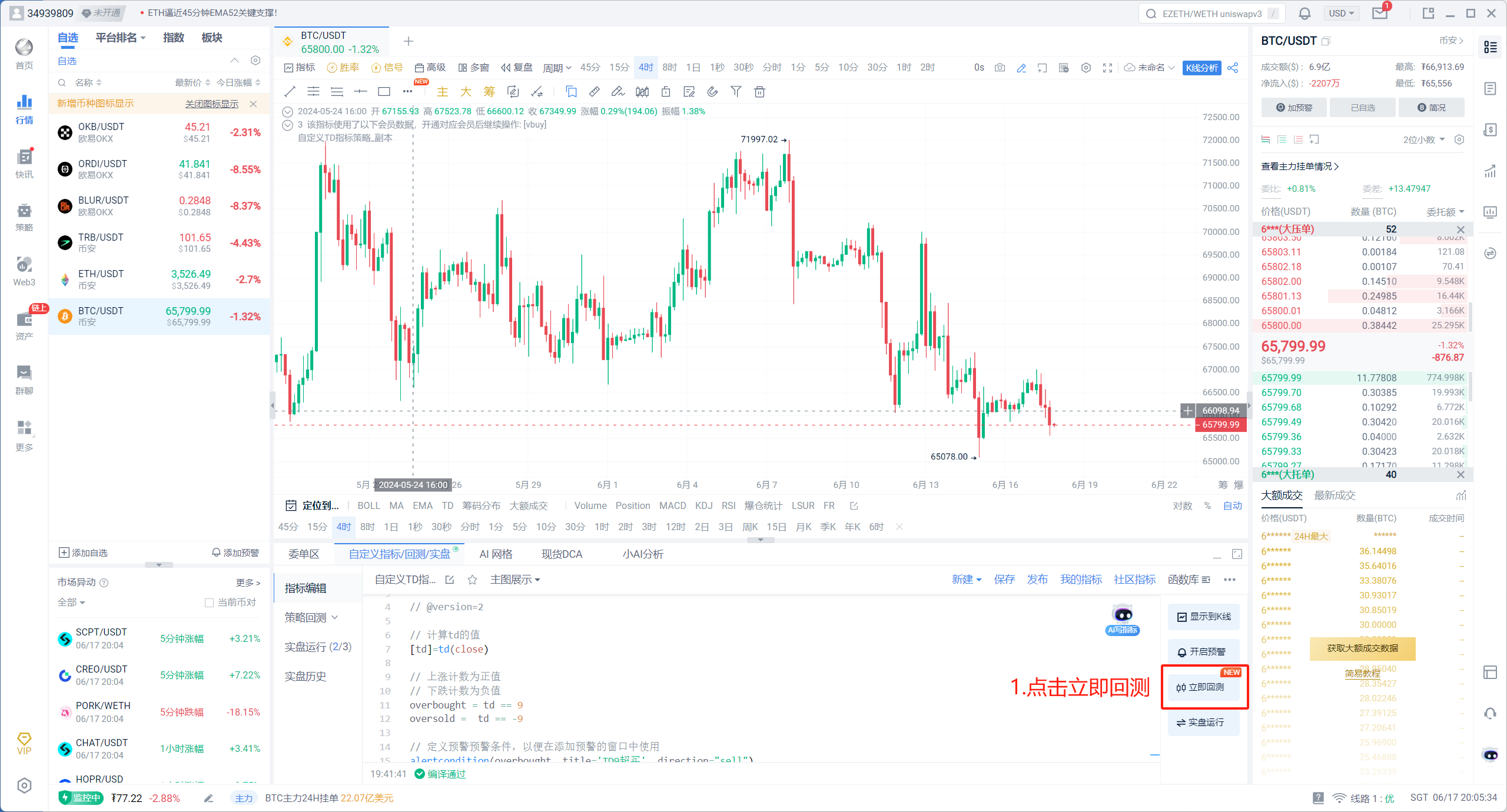Select the rectangle drawing tool
1507x812 pixels.
coord(384,92)
